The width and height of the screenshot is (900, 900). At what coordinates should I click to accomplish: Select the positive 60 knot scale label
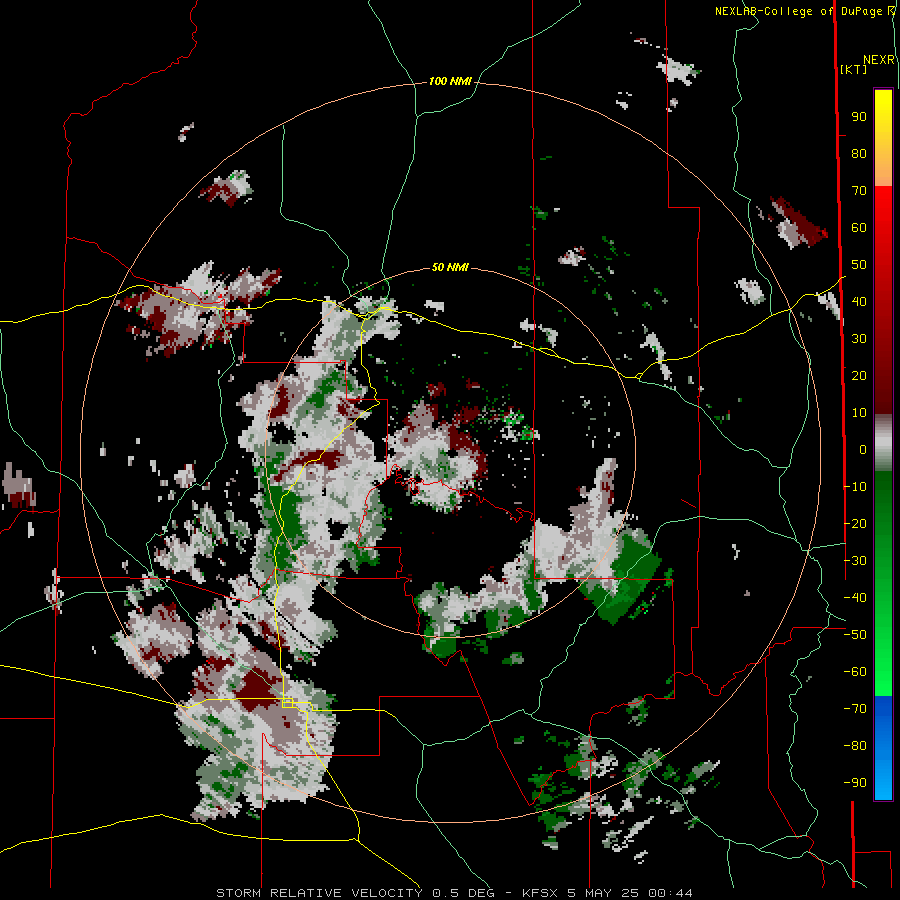[859, 228]
